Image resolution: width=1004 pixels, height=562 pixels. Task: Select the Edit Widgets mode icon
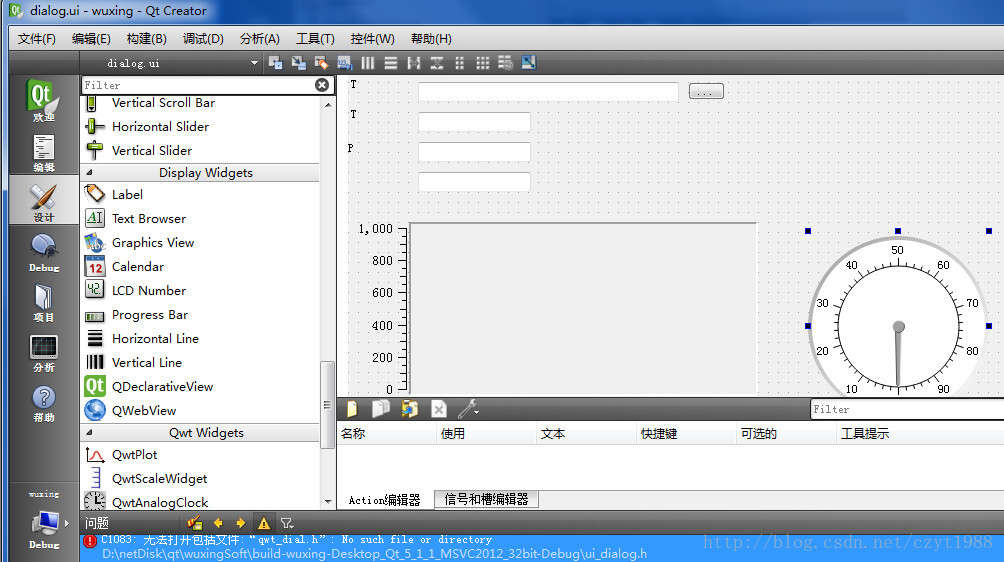pos(275,63)
